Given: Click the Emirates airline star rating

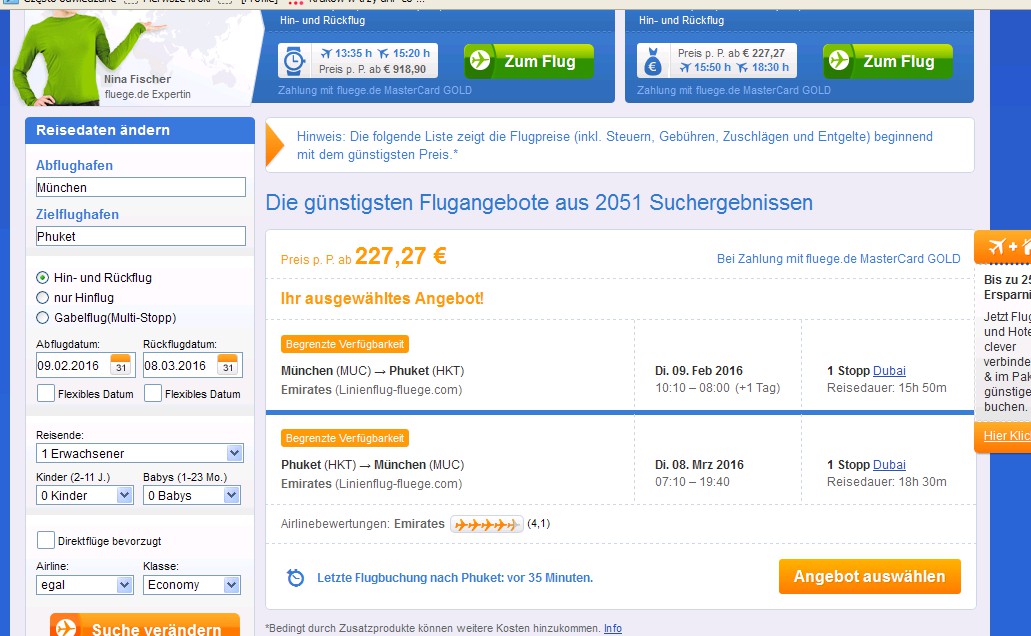Looking at the screenshot, I should pyautogui.click(x=487, y=524).
